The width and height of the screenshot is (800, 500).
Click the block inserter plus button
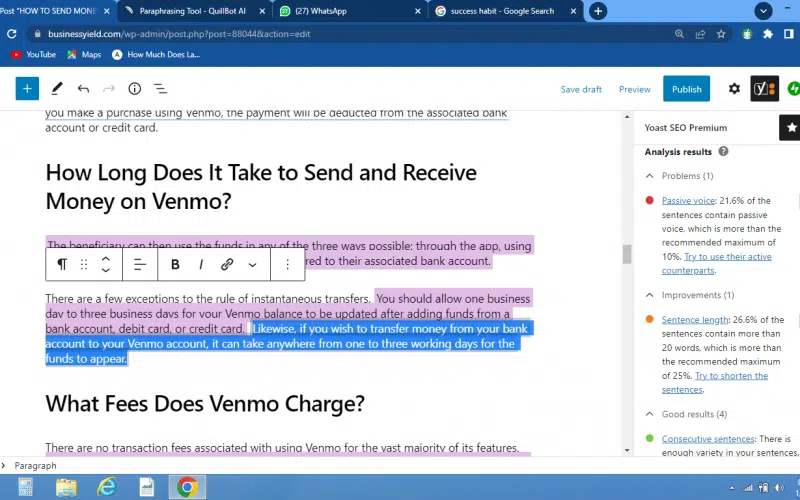27,89
